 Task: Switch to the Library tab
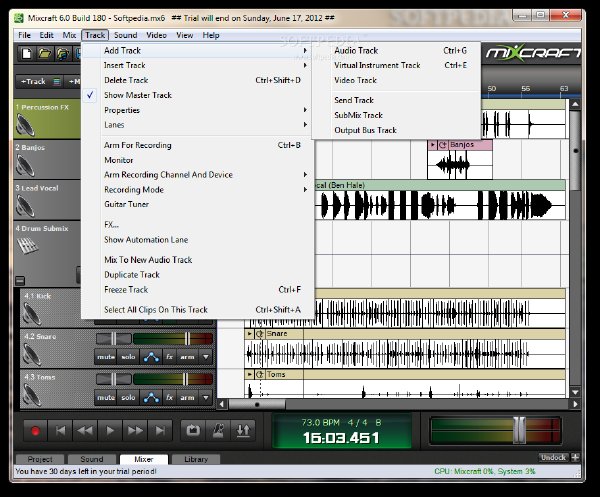[196, 459]
